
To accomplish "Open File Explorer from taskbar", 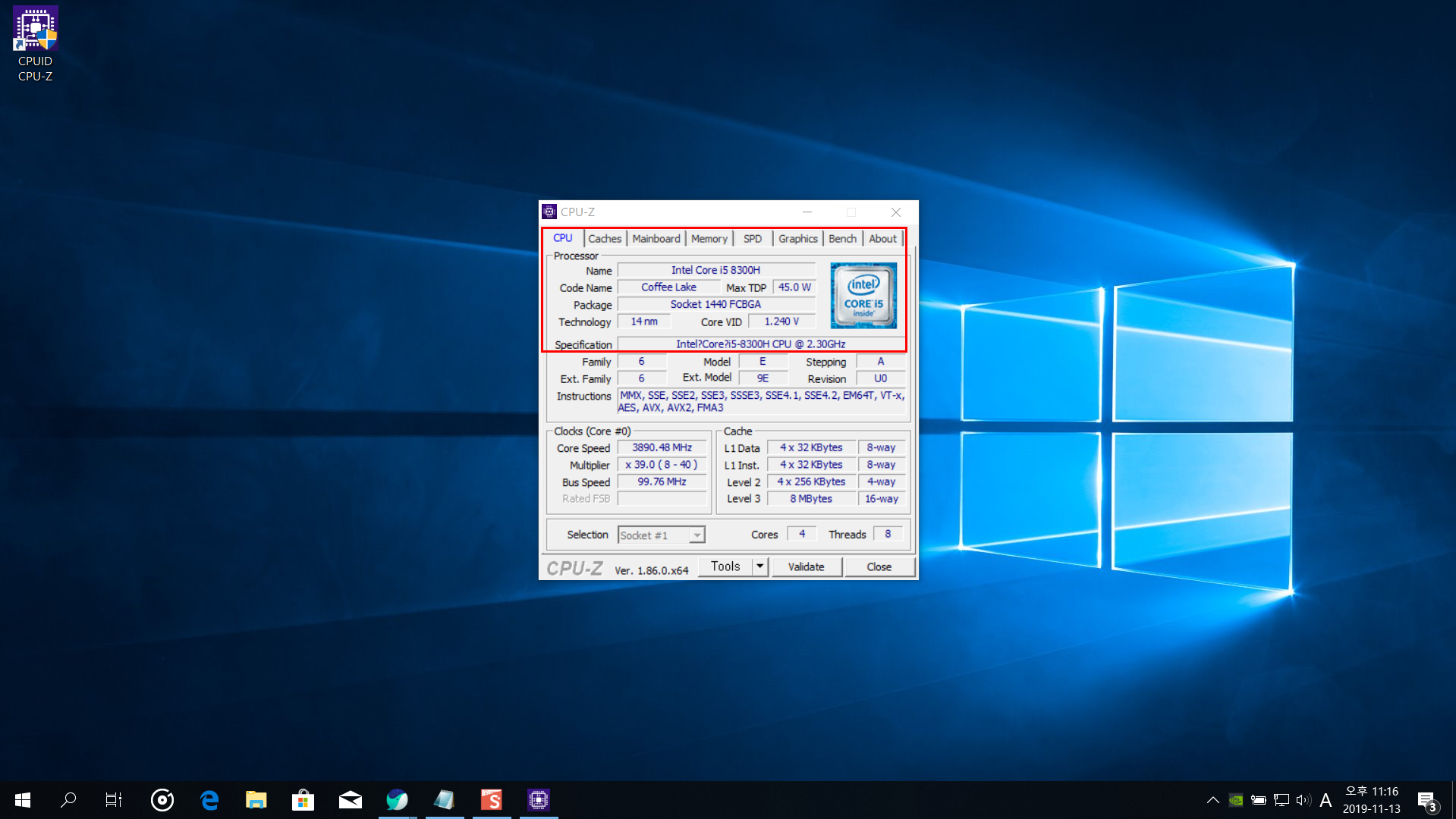I will tap(256, 799).
